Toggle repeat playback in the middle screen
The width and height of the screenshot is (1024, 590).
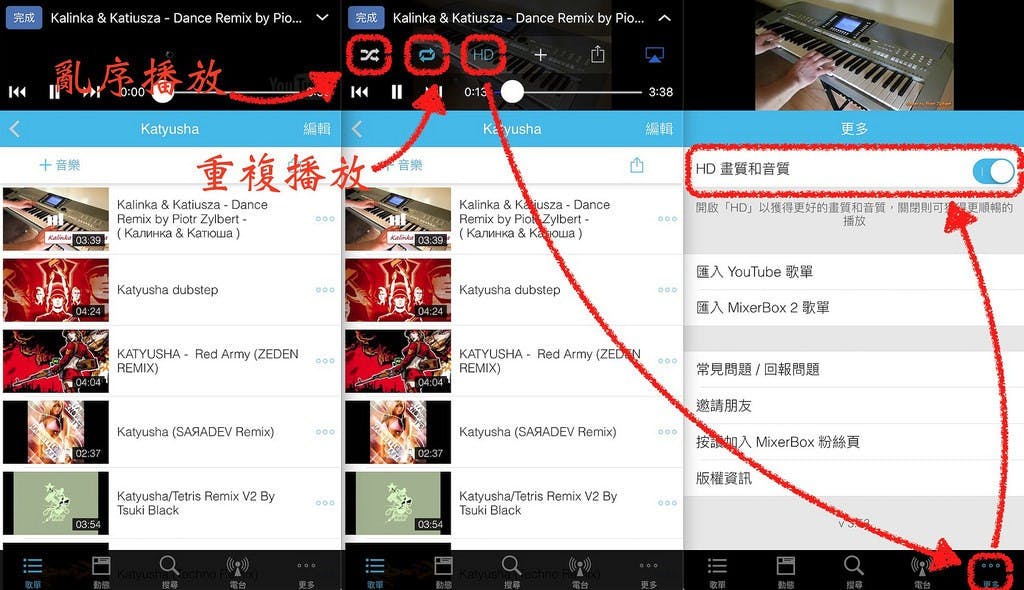tap(426, 55)
